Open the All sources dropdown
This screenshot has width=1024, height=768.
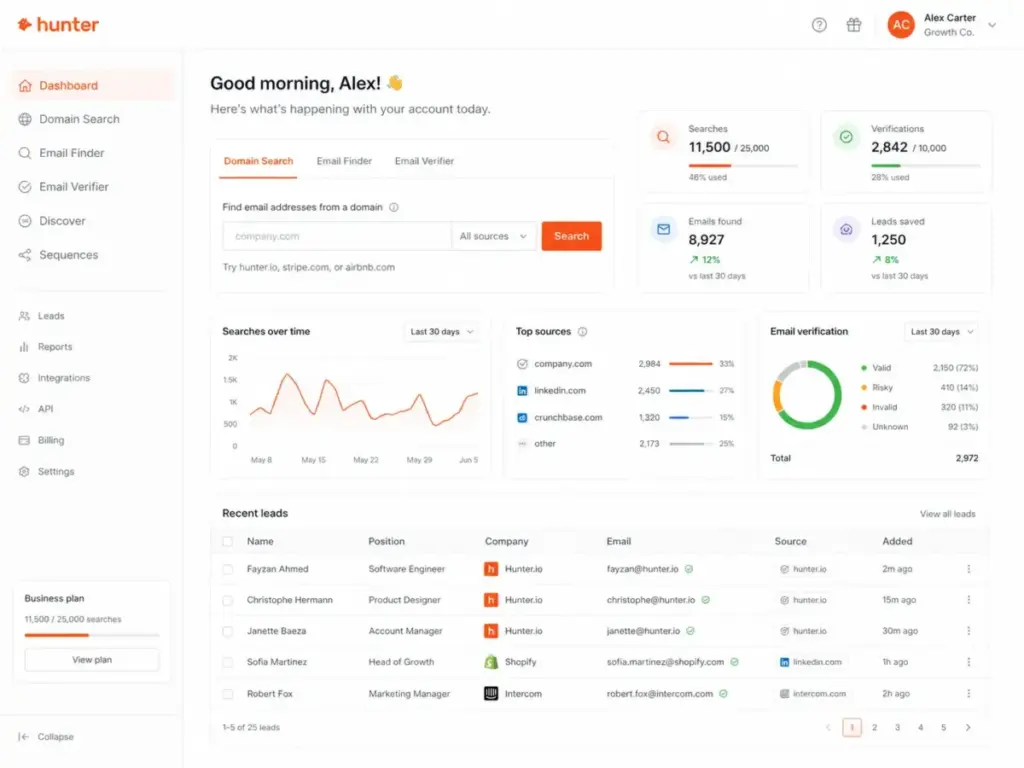pos(493,236)
